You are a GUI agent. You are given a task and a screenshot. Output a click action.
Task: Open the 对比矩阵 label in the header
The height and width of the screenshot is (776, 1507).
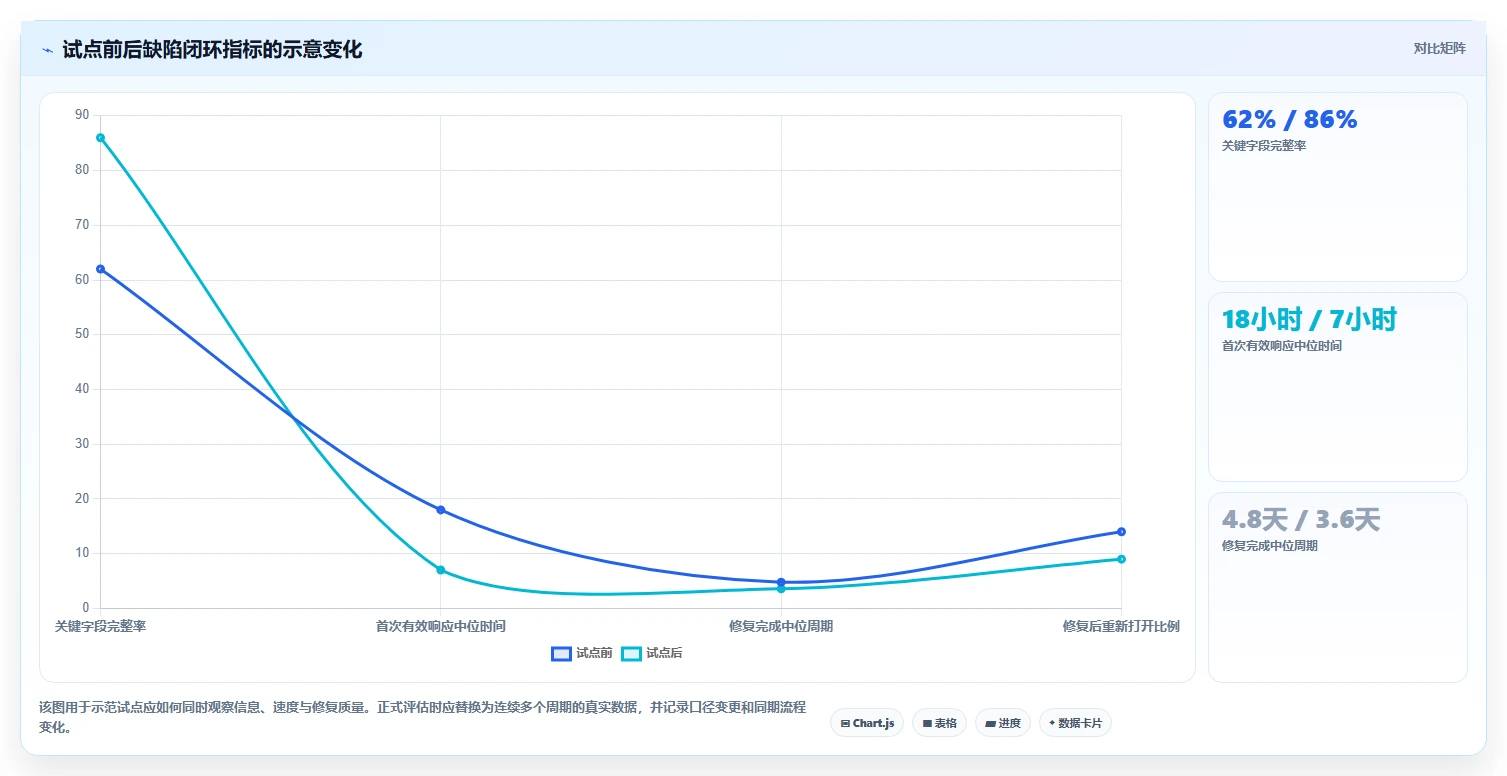pos(1439,48)
